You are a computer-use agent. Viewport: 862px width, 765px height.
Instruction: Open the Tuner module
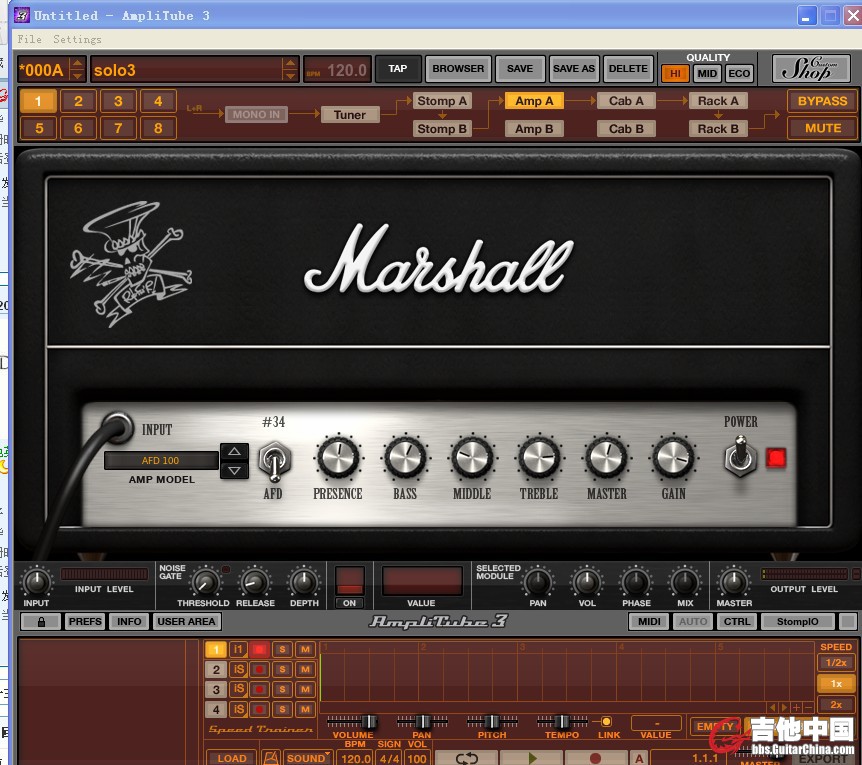(350, 114)
